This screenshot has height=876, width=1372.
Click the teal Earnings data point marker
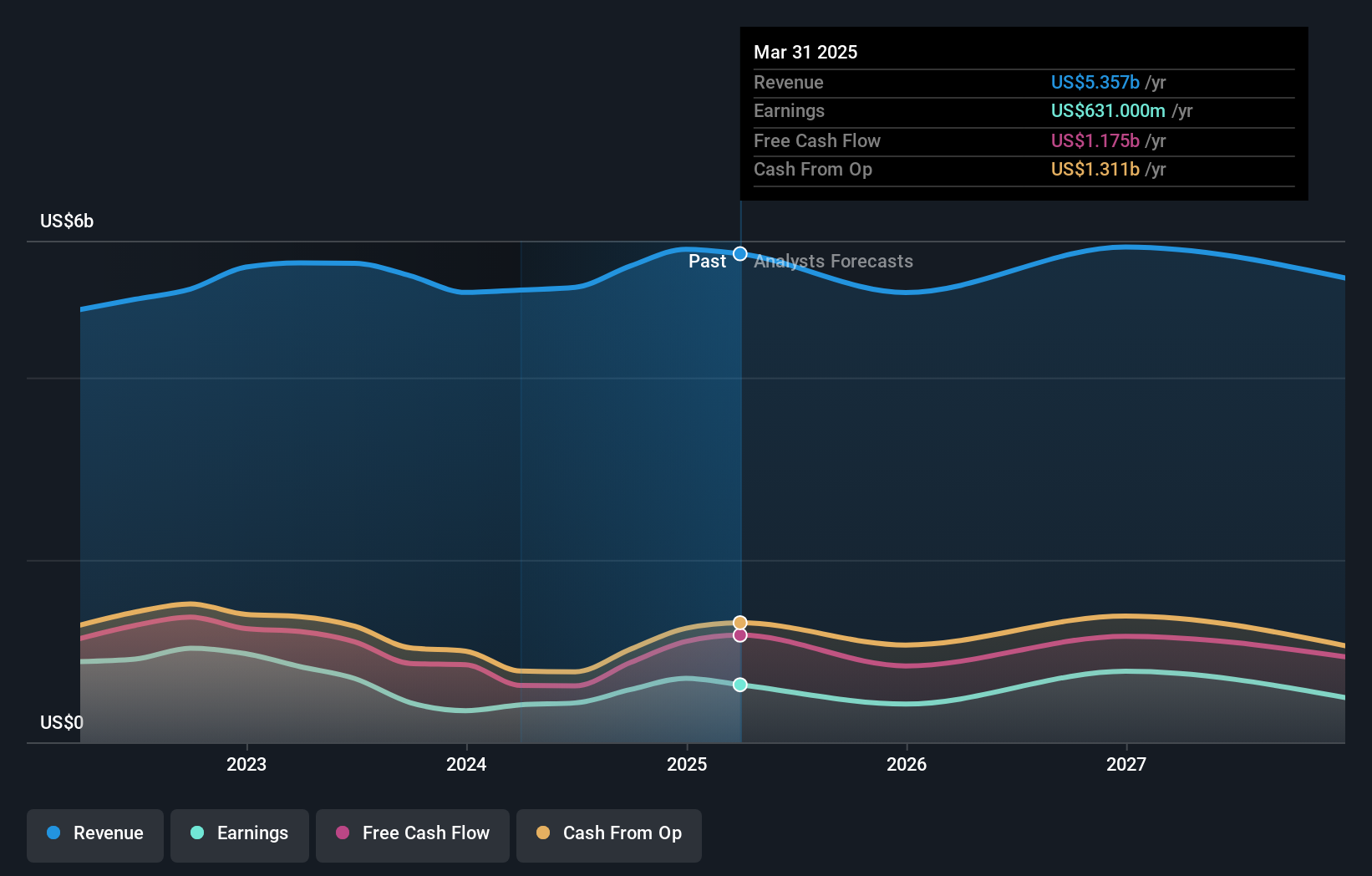click(x=740, y=685)
